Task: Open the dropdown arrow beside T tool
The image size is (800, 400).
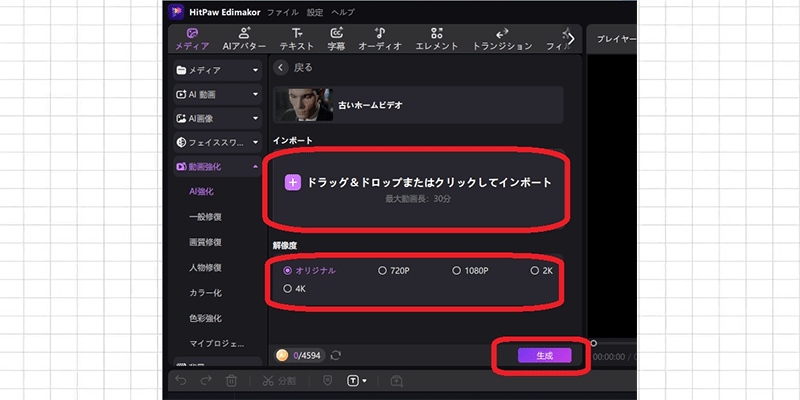Action: tap(364, 381)
